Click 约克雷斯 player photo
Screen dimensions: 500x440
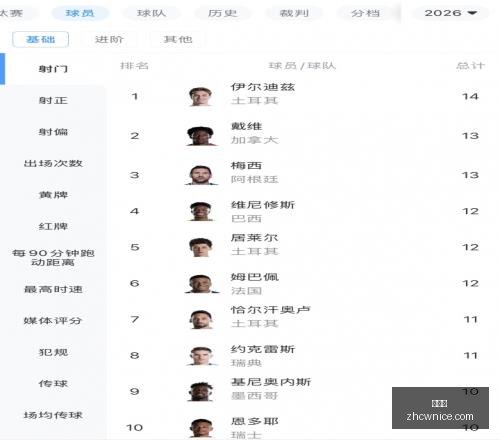[201, 355]
